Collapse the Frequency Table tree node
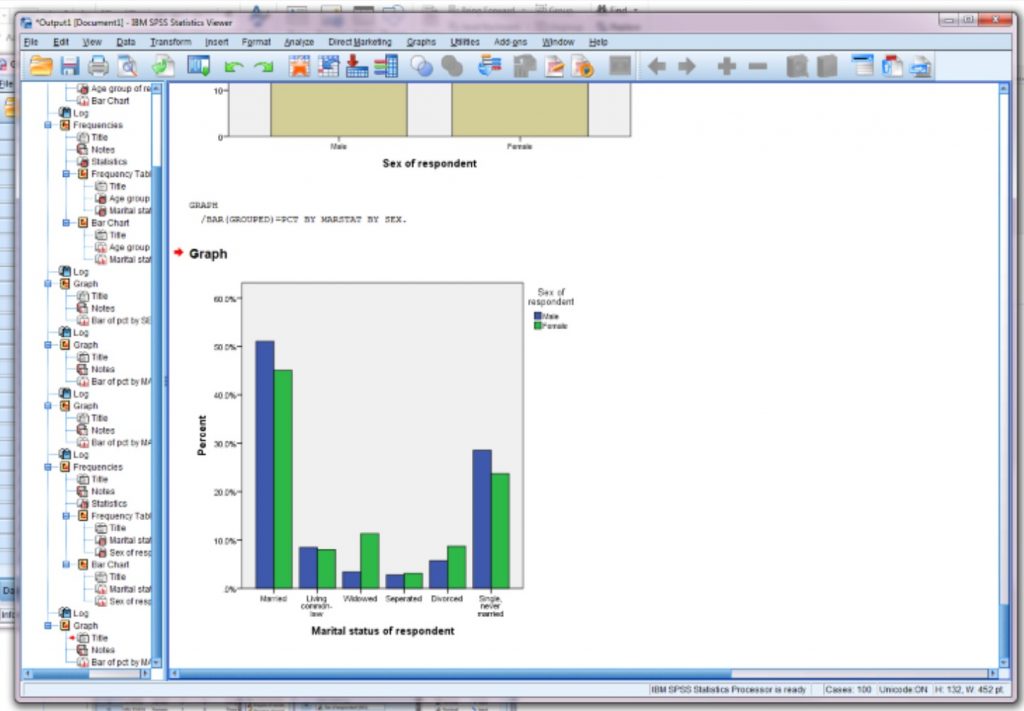 (x=66, y=173)
